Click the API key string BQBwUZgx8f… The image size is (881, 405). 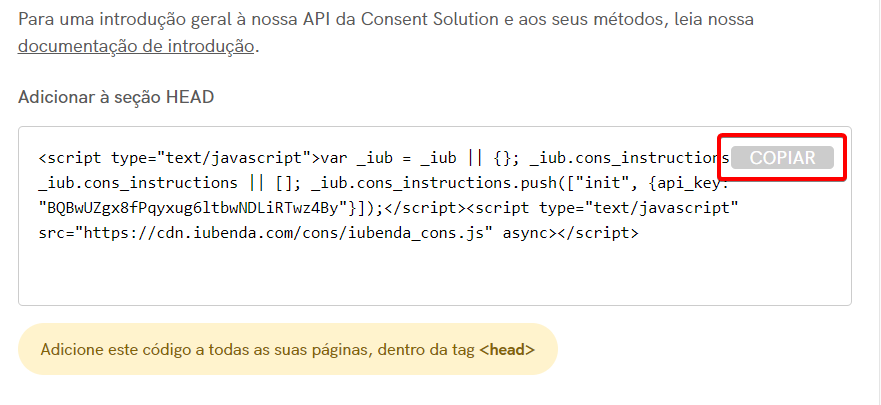196,209
